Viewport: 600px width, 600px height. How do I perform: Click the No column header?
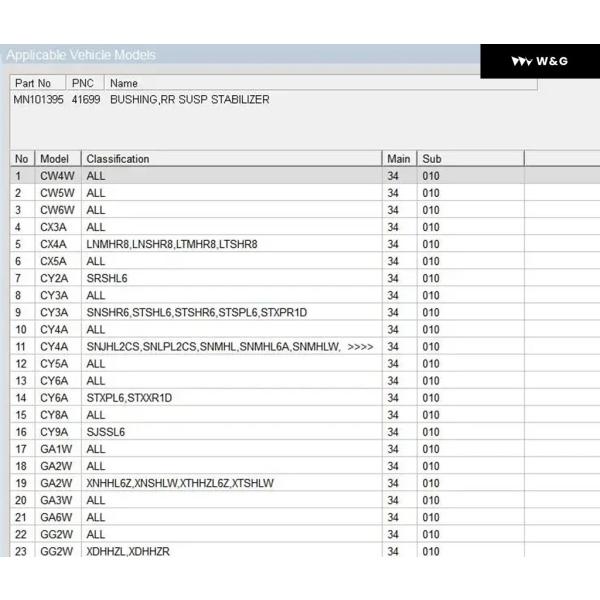click(x=21, y=159)
